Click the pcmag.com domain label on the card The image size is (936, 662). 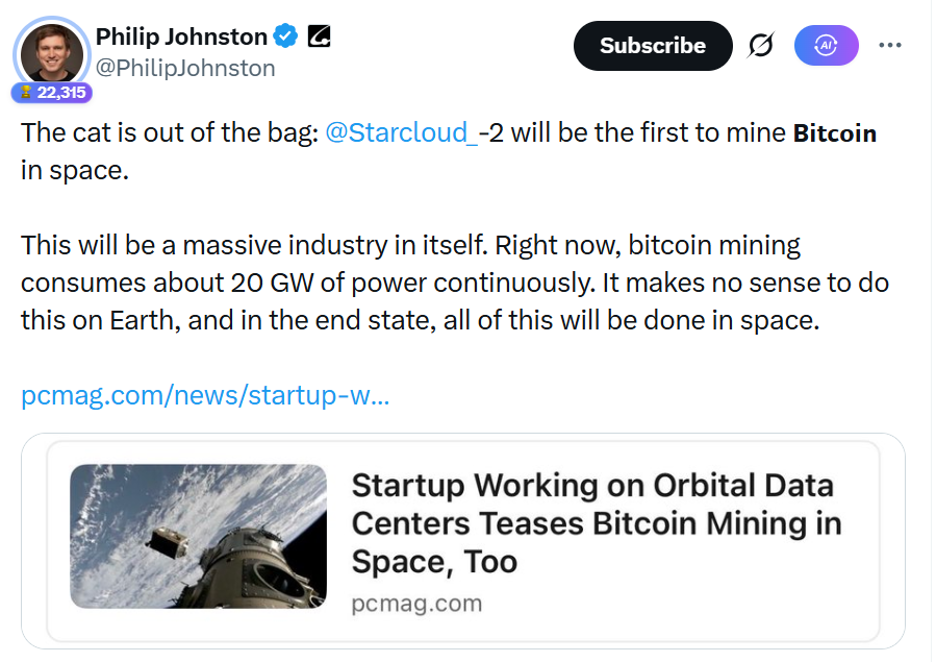(416, 603)
